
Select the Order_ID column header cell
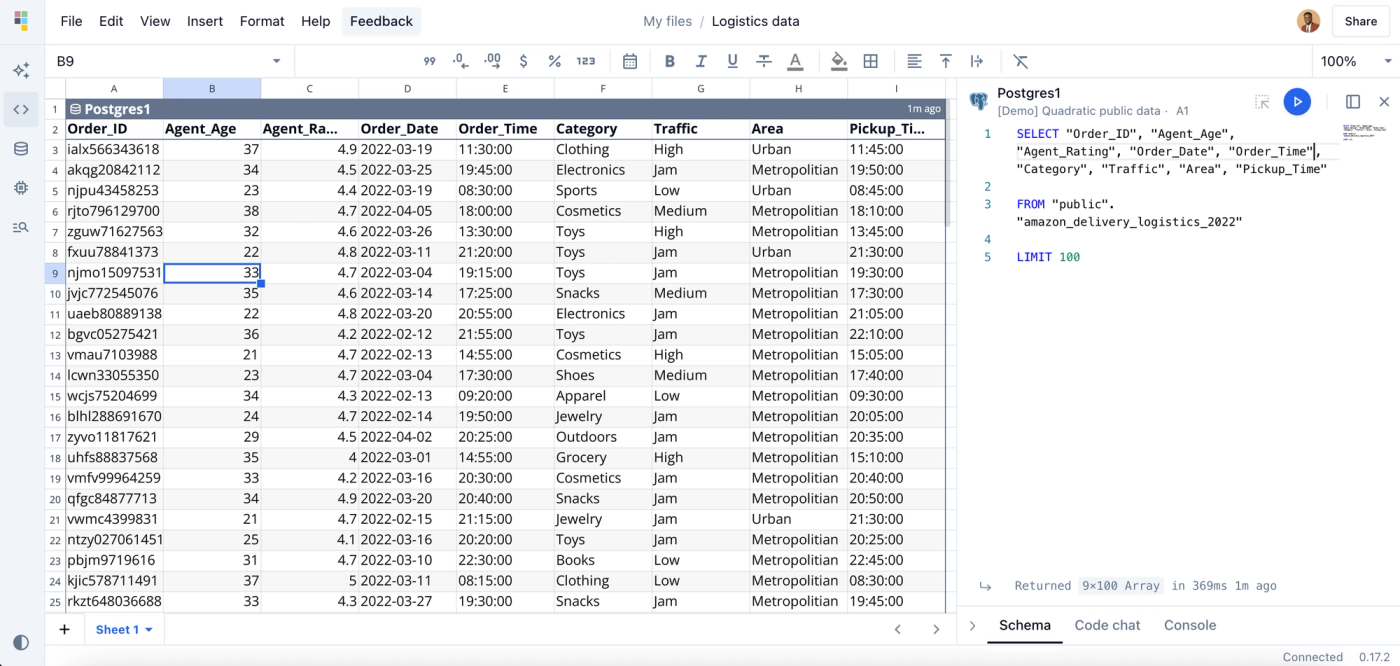(x=114, y=129)
